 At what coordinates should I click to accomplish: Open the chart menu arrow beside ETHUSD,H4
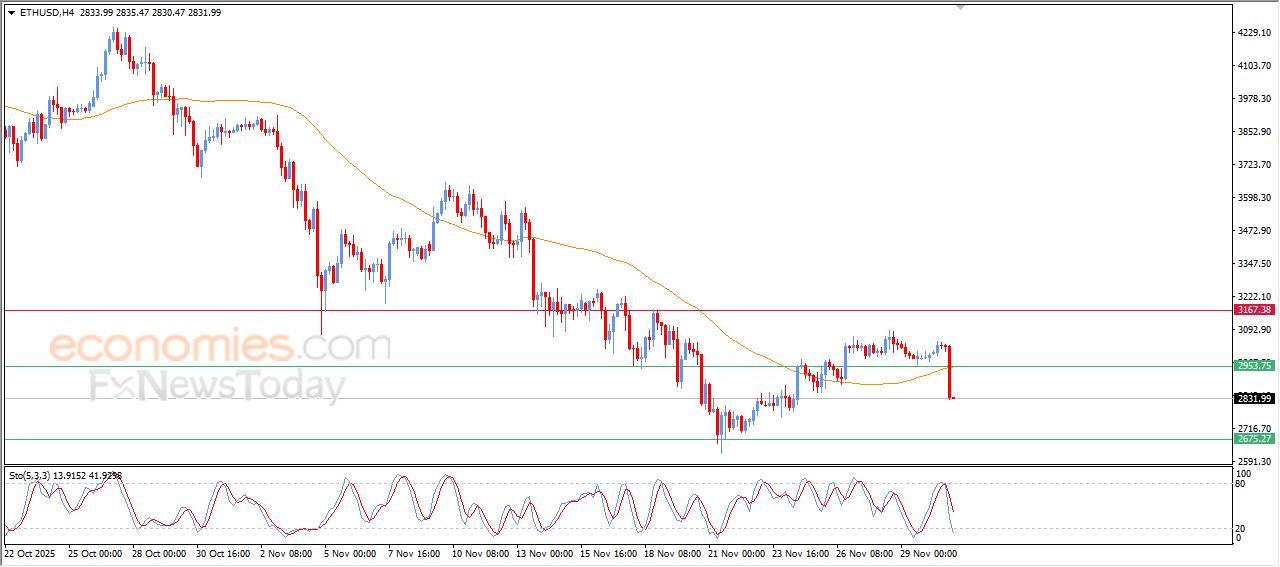pos(11,13)
